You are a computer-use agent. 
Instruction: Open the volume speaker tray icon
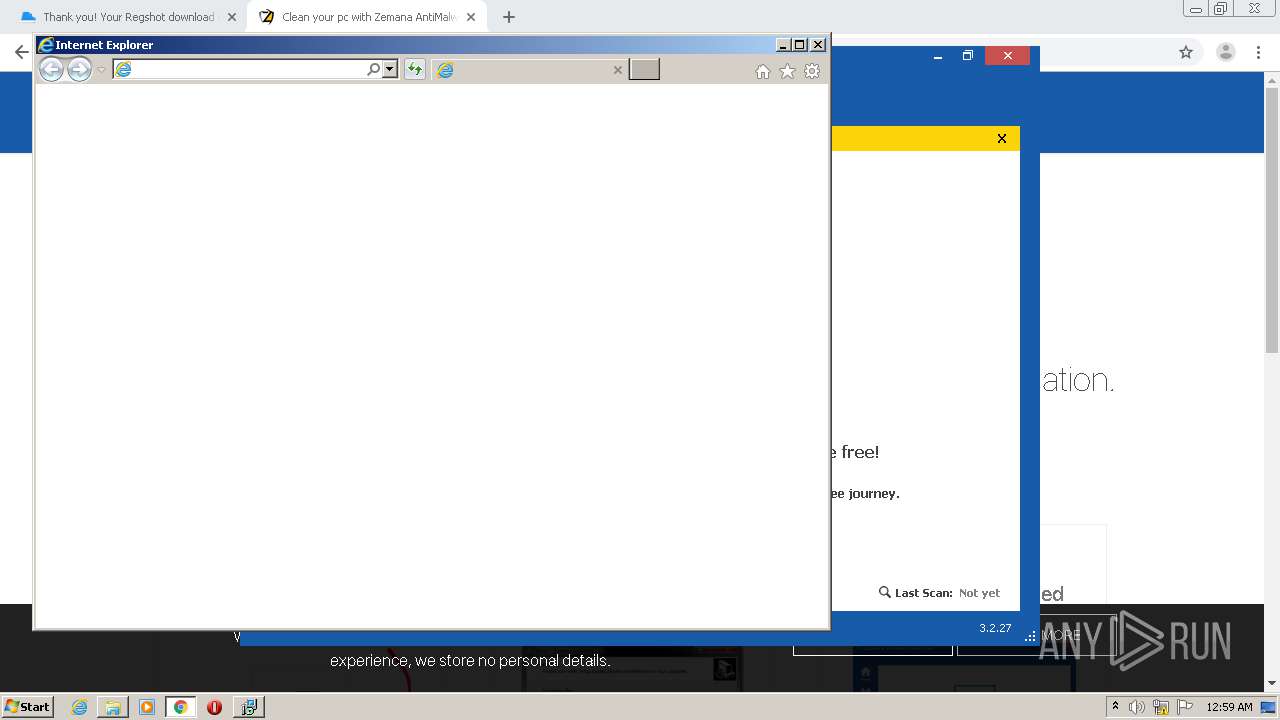(x=1137, y=707)
